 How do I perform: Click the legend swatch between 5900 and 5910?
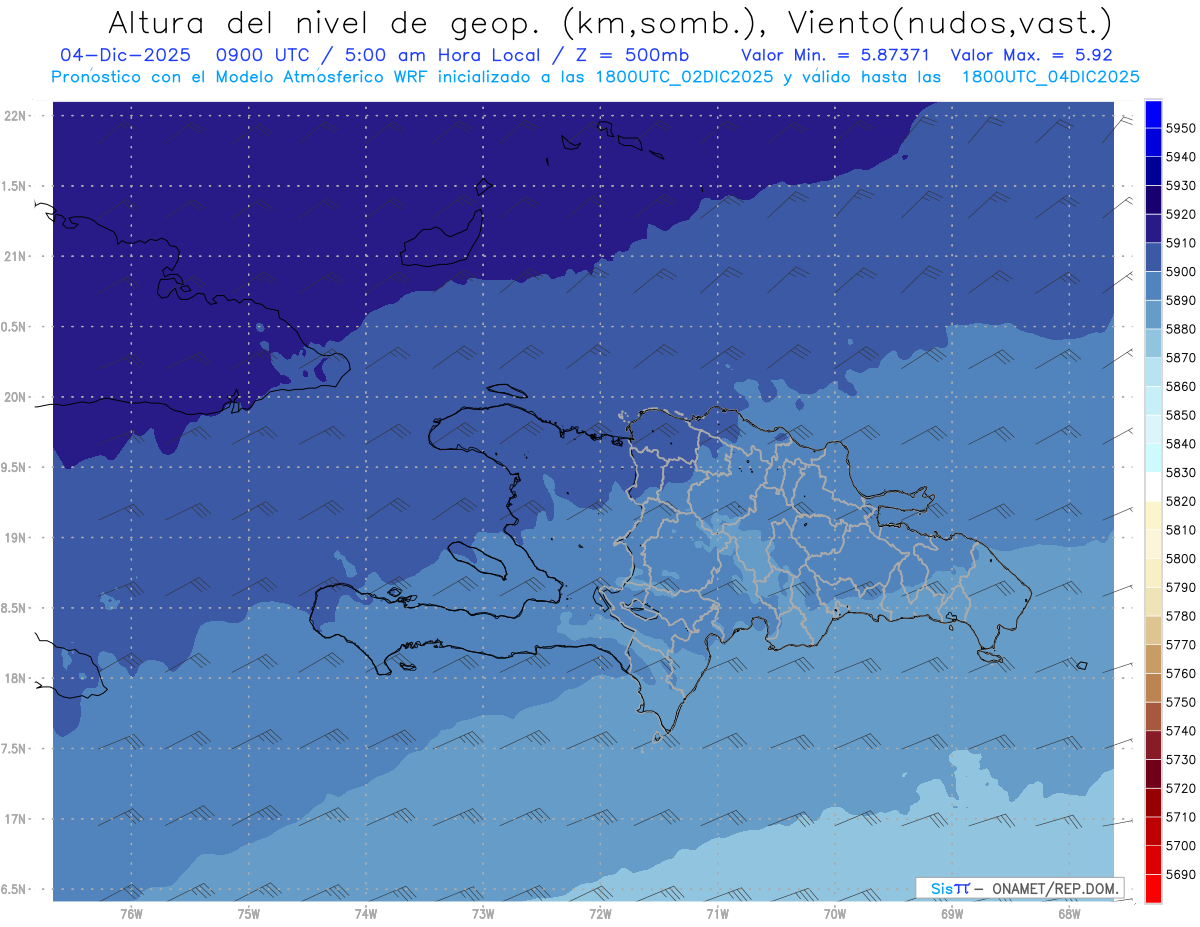click(1153, 257)
